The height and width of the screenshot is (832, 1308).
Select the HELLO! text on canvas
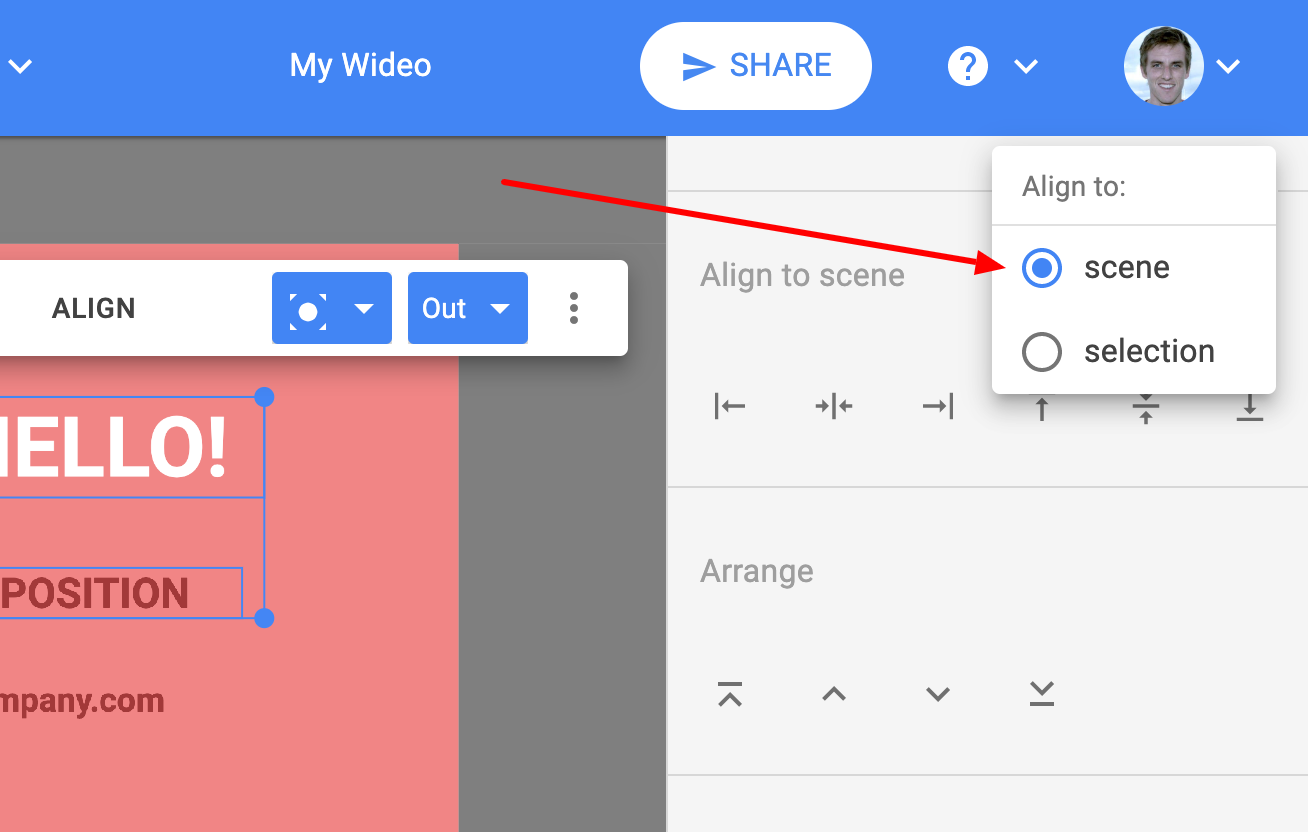[110, 448]
